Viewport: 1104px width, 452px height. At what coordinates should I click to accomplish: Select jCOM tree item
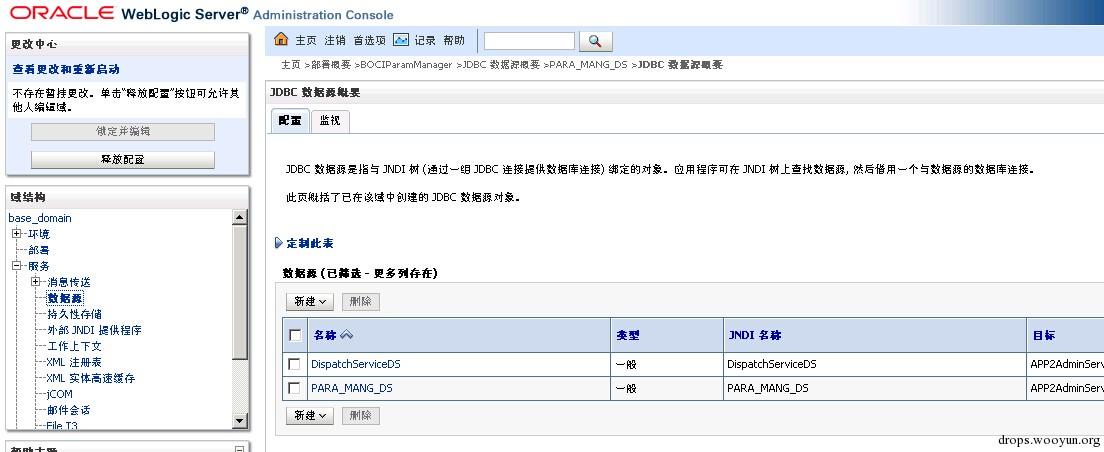coord(60,394)
